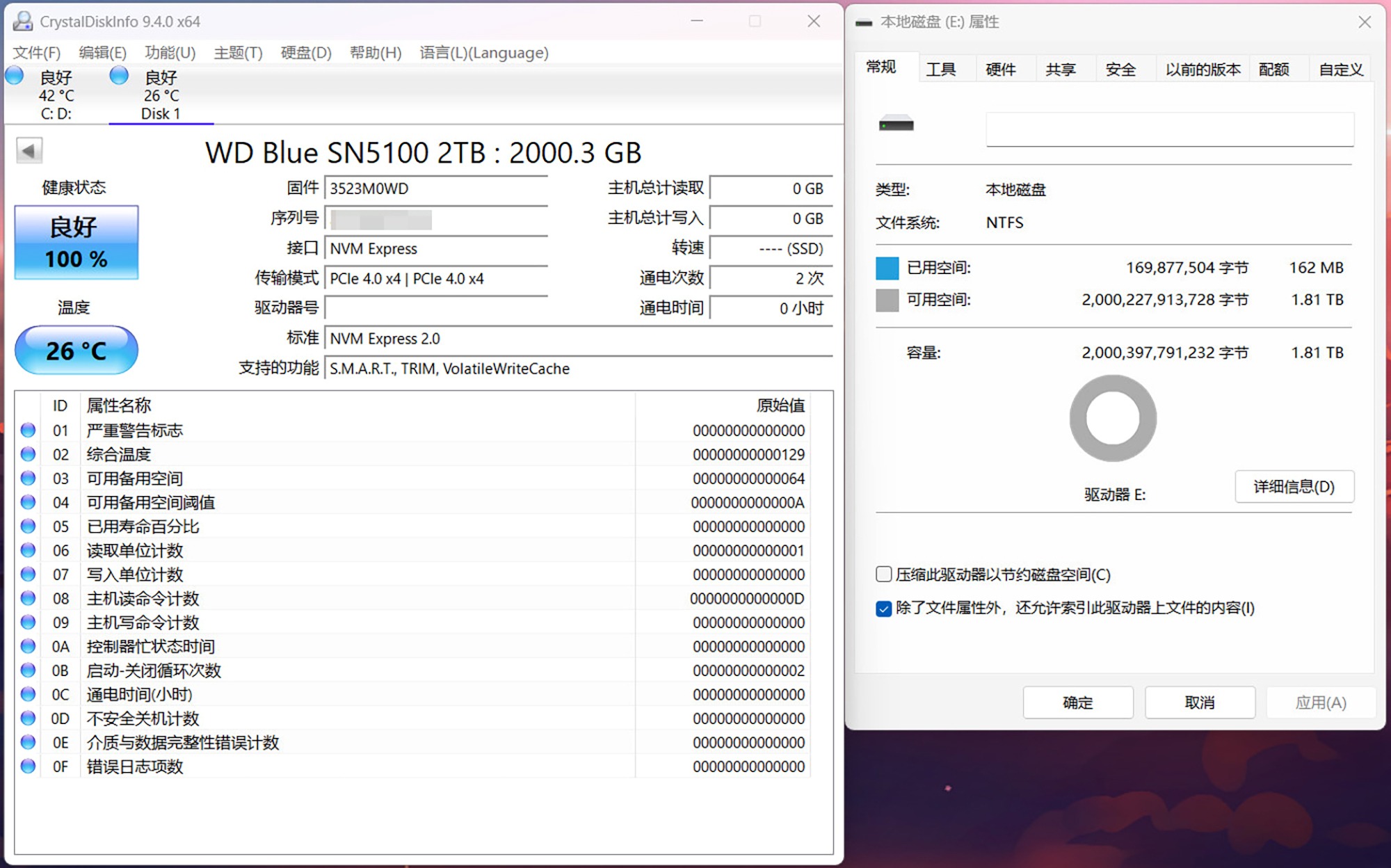Click the blue used space color swatch

click(x=887, y=268)
